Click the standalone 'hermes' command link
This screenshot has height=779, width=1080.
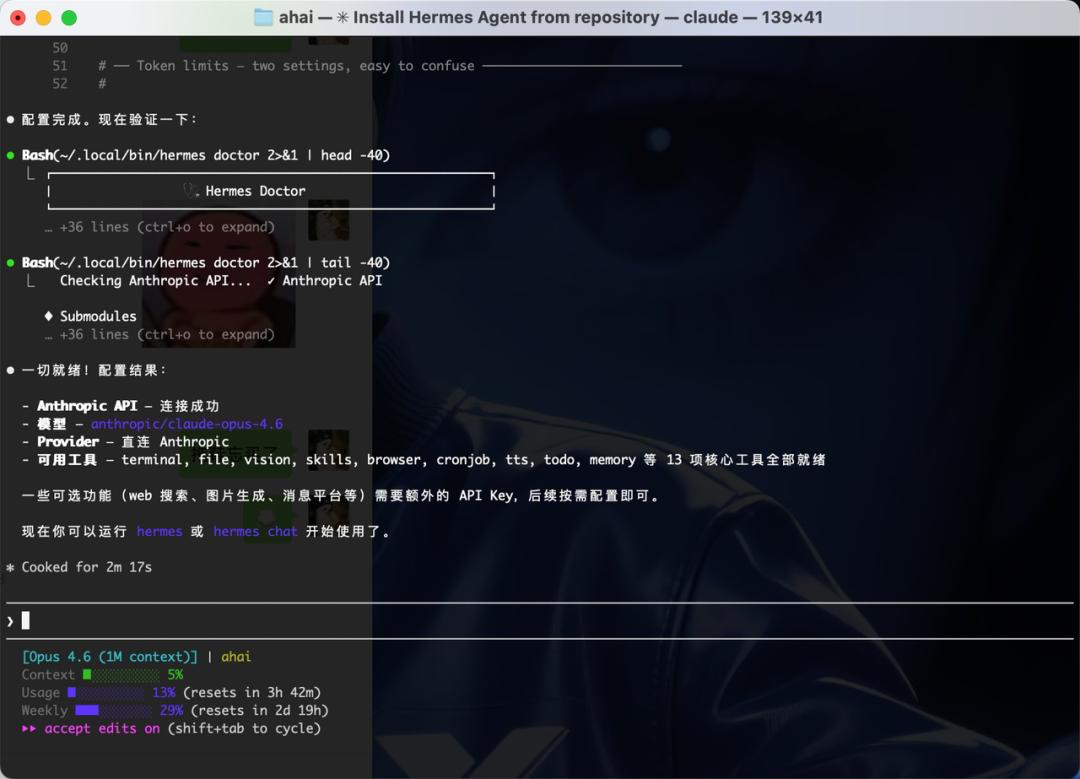(159, 531)
